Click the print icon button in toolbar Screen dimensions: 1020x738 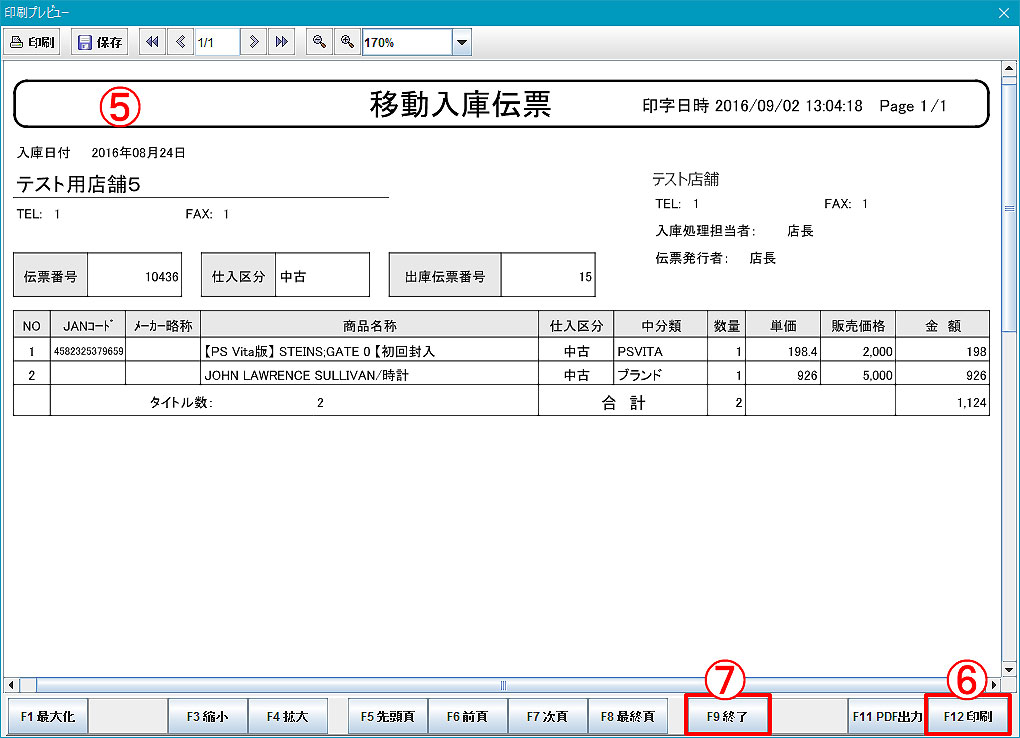tap(33, 42)
